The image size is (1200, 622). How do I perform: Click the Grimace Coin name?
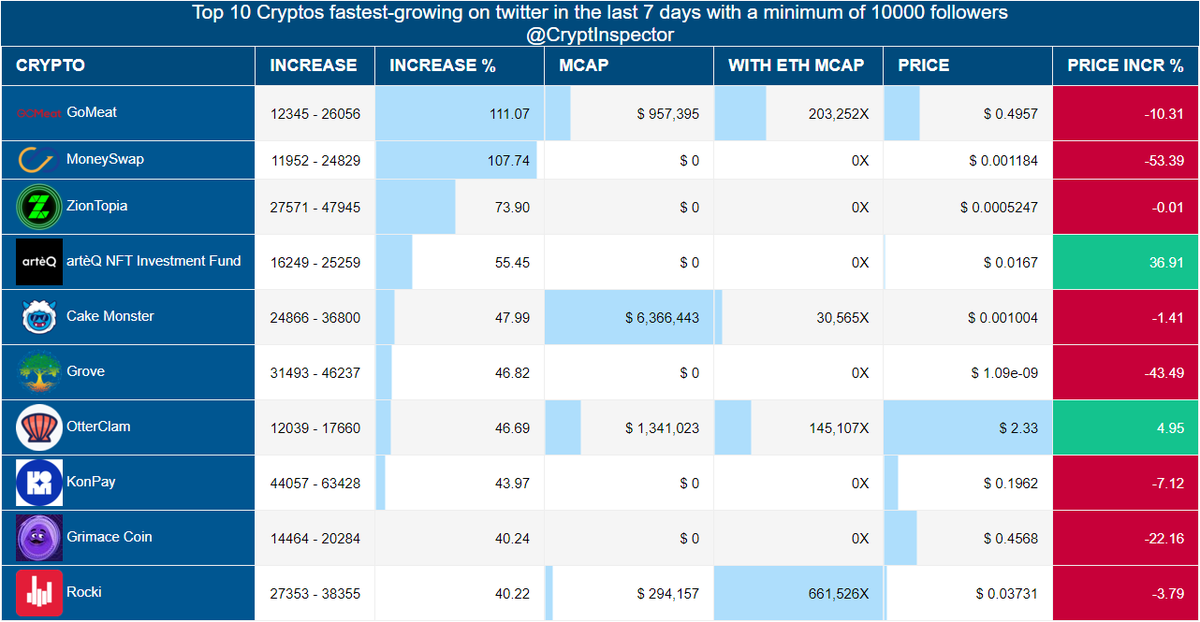click(110, 536)
